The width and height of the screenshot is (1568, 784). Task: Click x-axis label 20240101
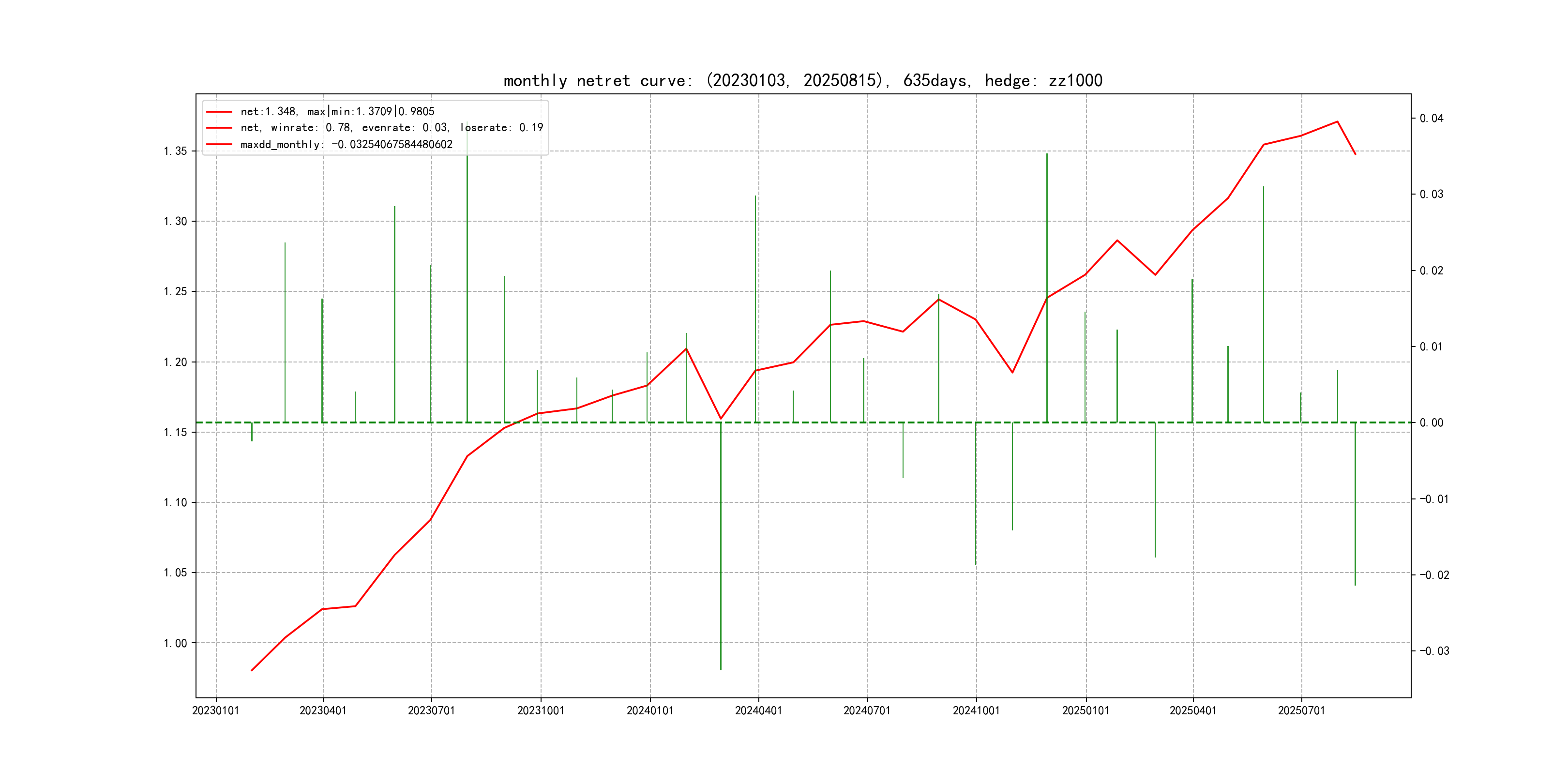[650, 711]
